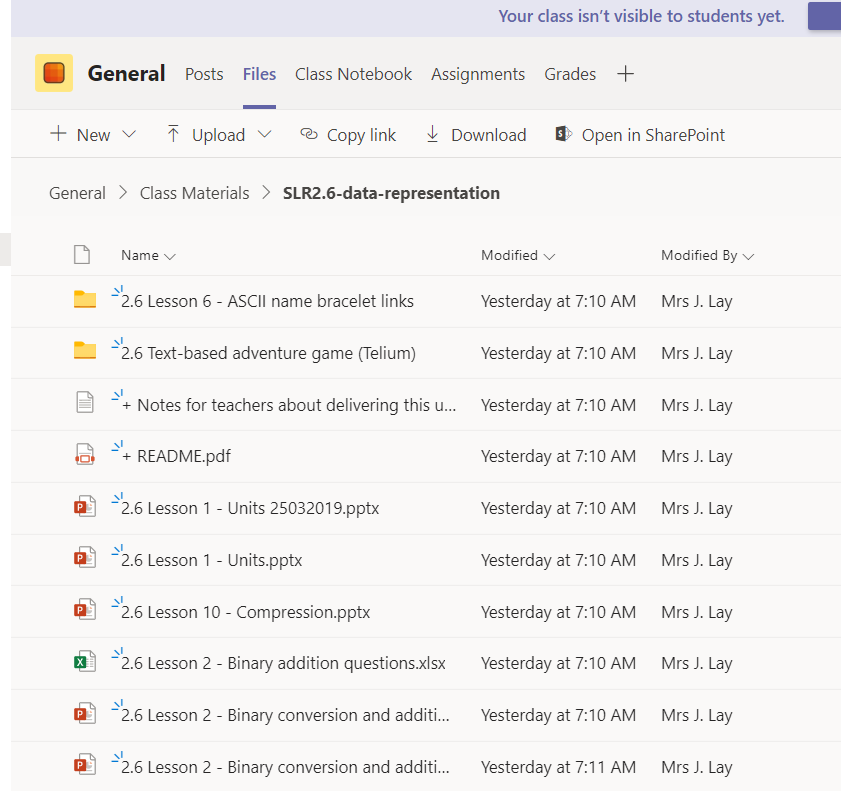This screenshot has width=841, height=791.
Task: Click the PowerPoint icon for Lesson 10 Compression
Action: [85, 611]
